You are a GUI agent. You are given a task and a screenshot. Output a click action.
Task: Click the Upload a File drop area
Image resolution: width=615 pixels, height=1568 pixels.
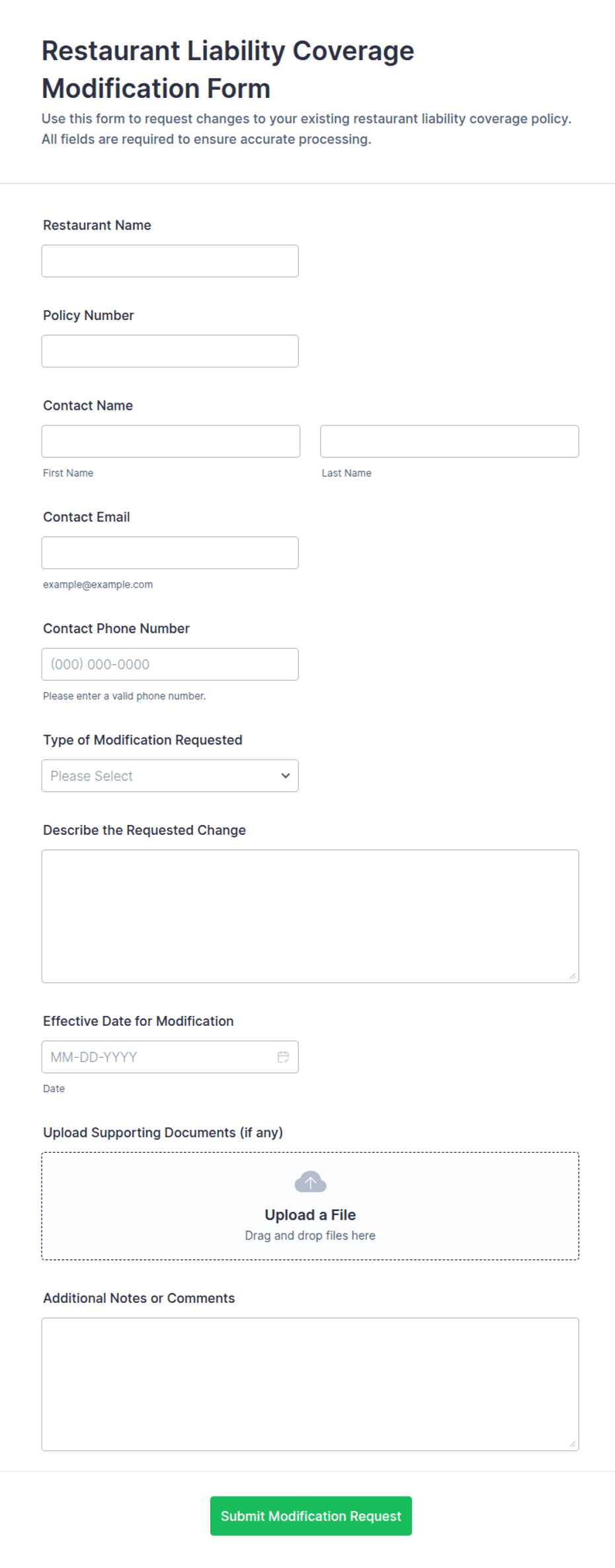[310, 1206]
